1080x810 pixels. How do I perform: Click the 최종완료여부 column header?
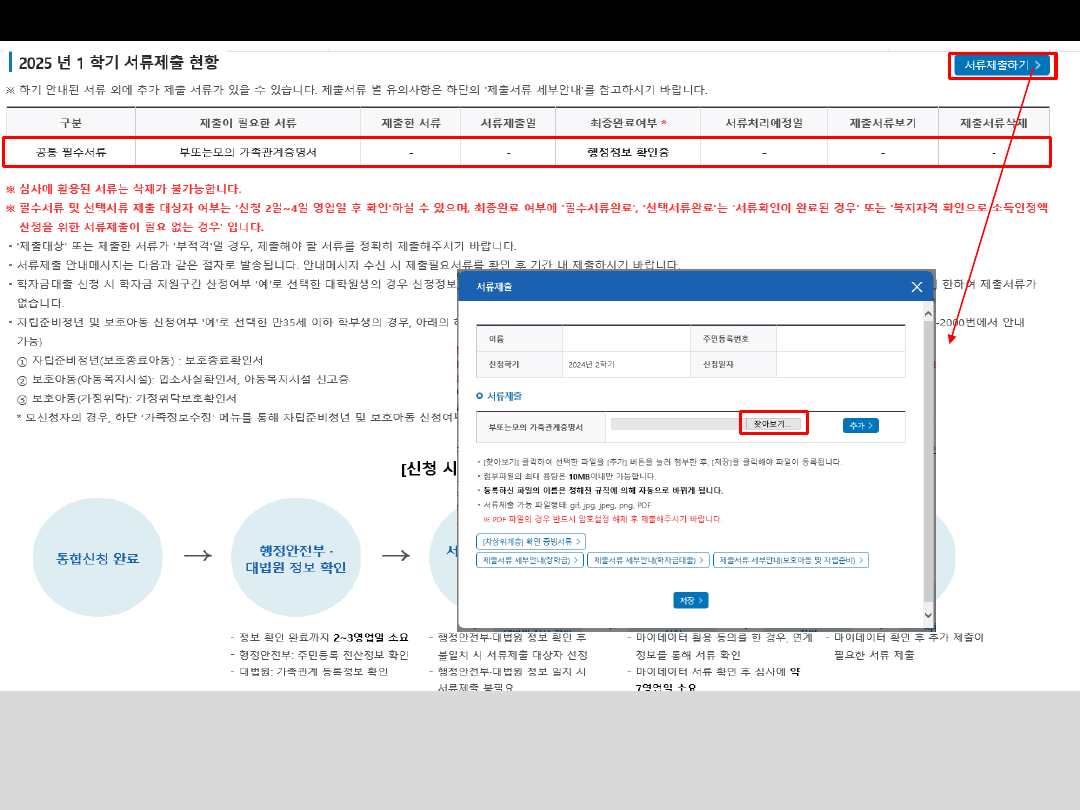[x=628, y=123]
